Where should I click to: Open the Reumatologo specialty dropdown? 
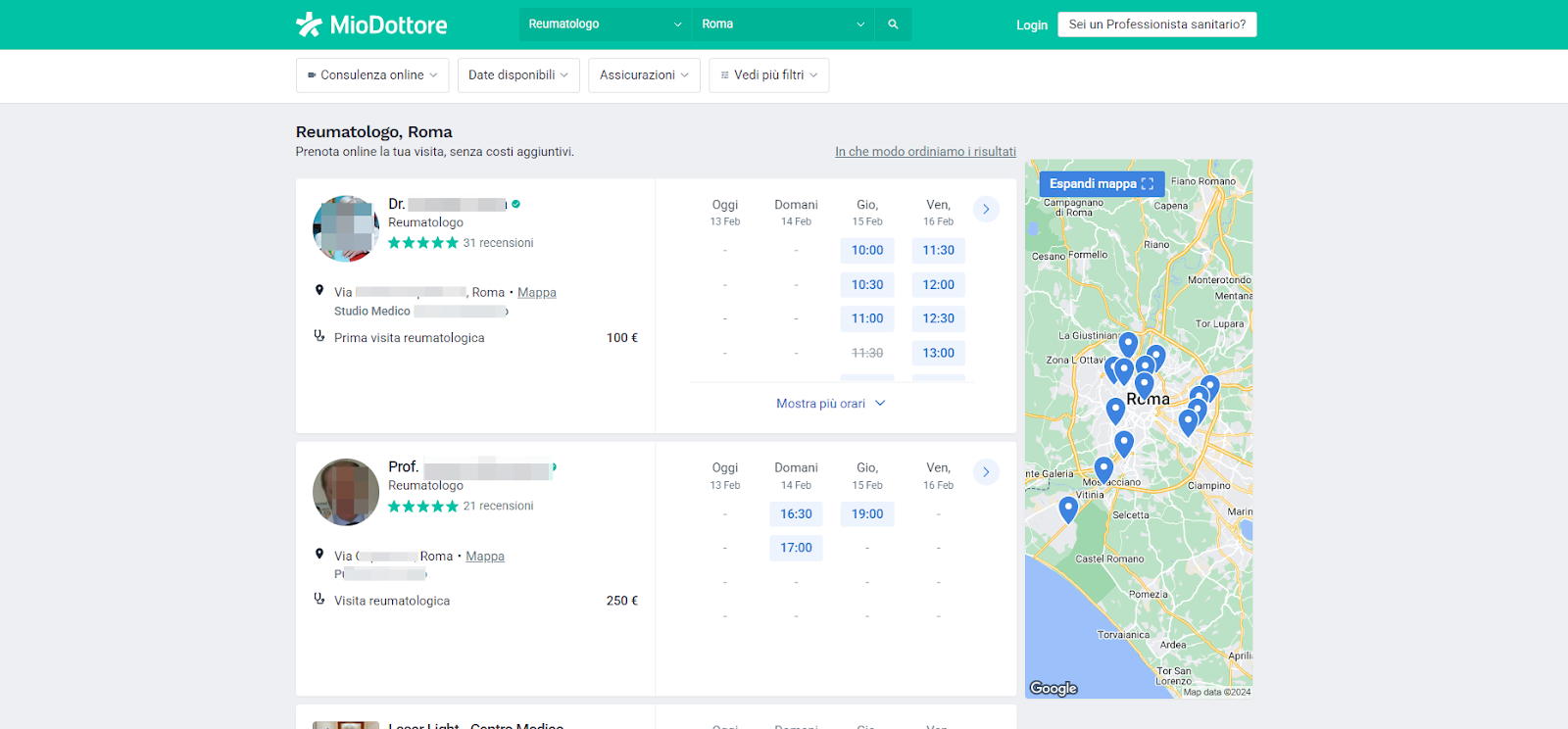coord(604,24)
